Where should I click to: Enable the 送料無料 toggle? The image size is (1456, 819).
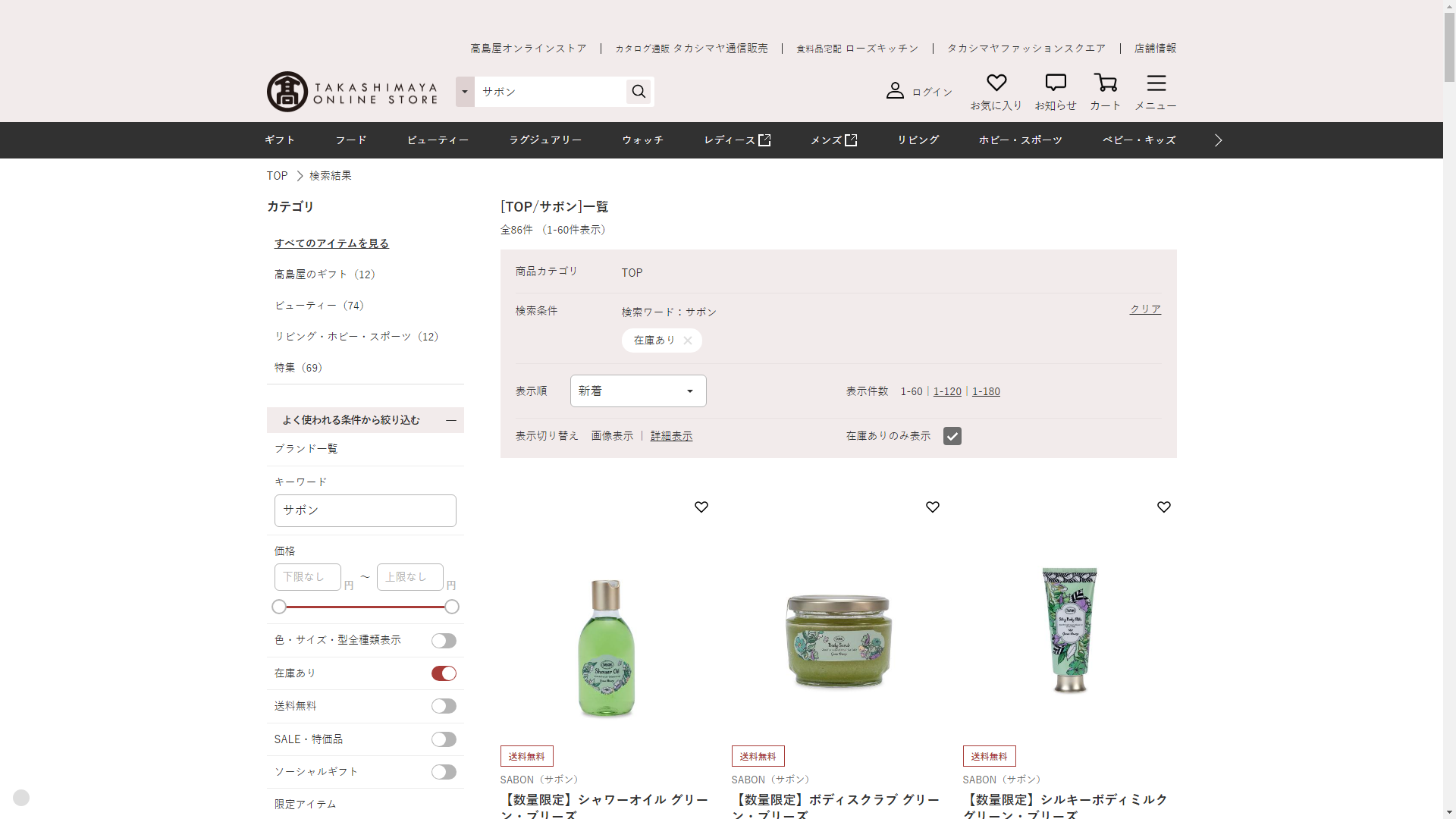click(444, 706)
